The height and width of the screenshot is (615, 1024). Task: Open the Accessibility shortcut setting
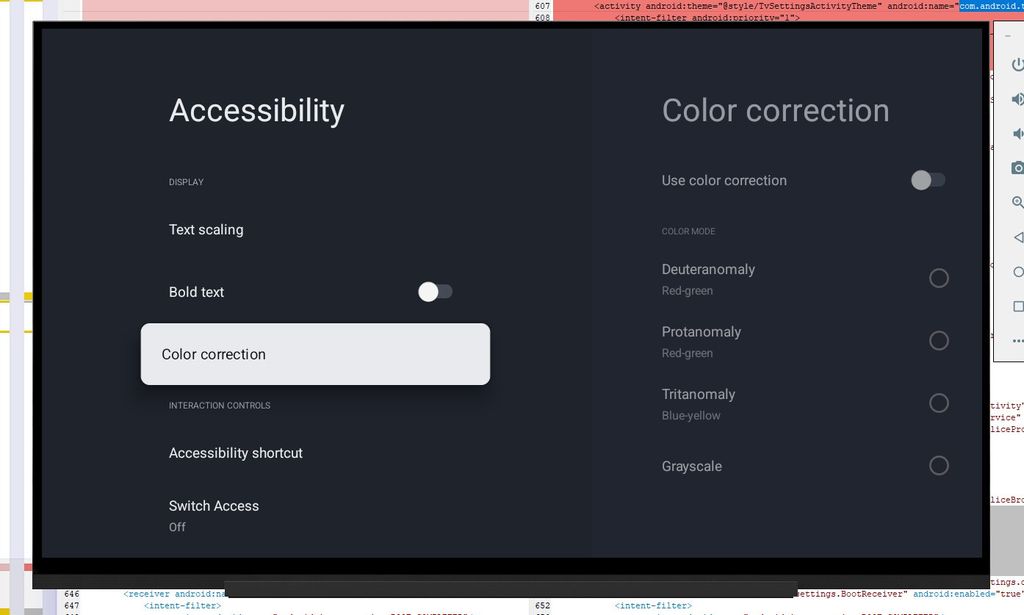tap(236, 453)
